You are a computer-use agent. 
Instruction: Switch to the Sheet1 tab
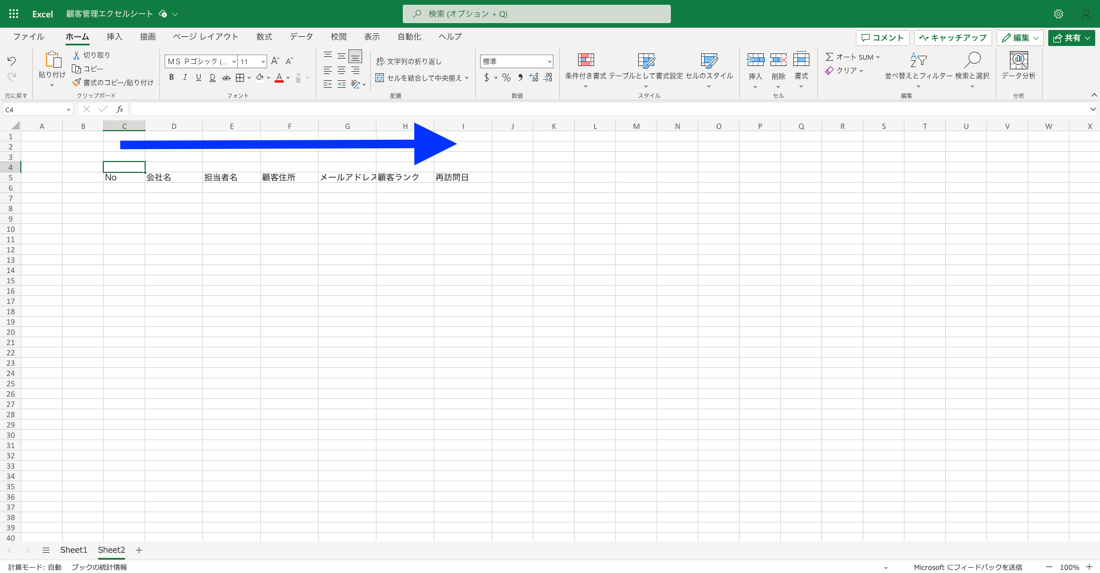(x=74, y=550)
